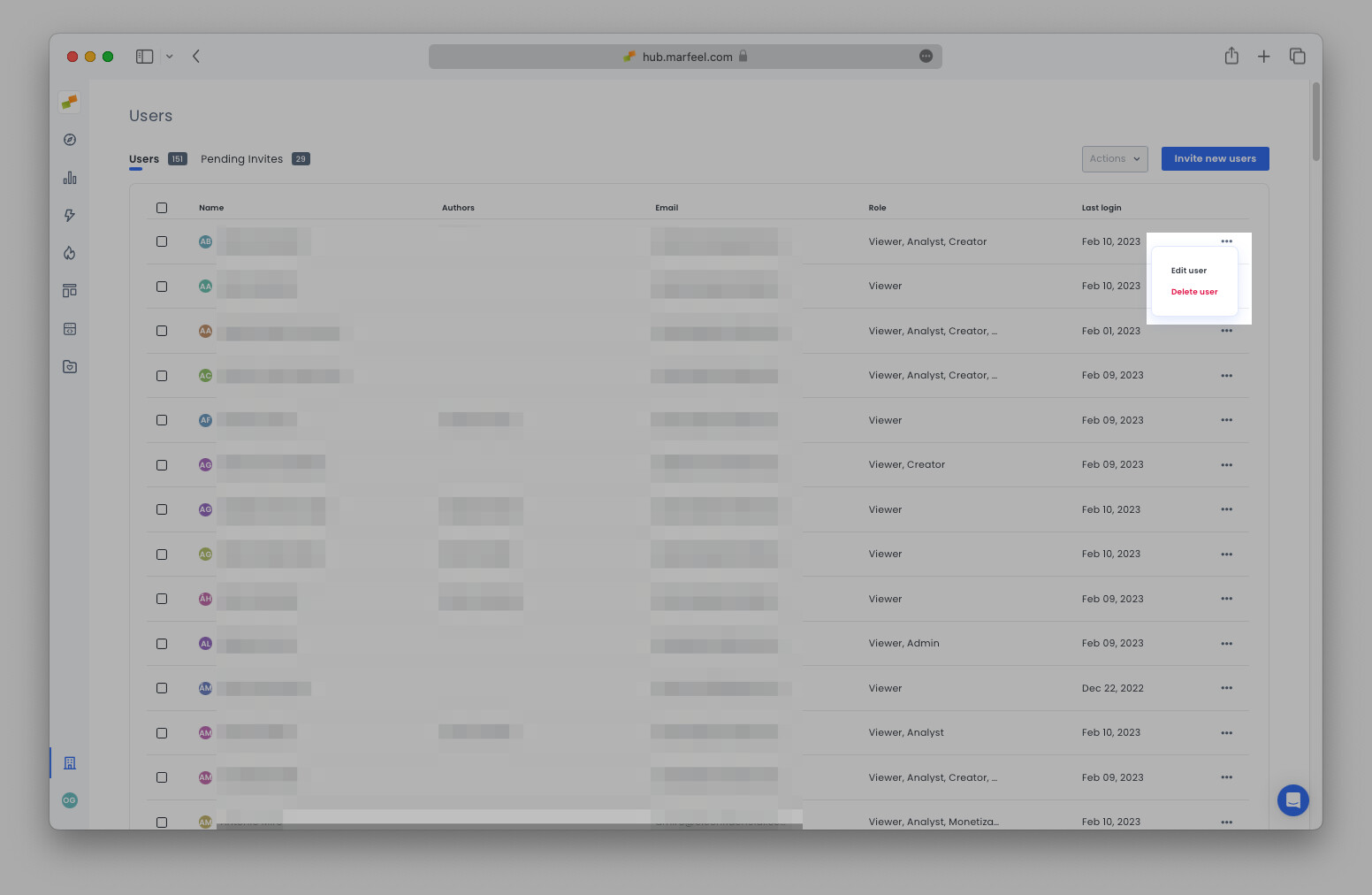Click the Invite new users button
This screenshot has height=895, width=1372.
[1215, 158]
